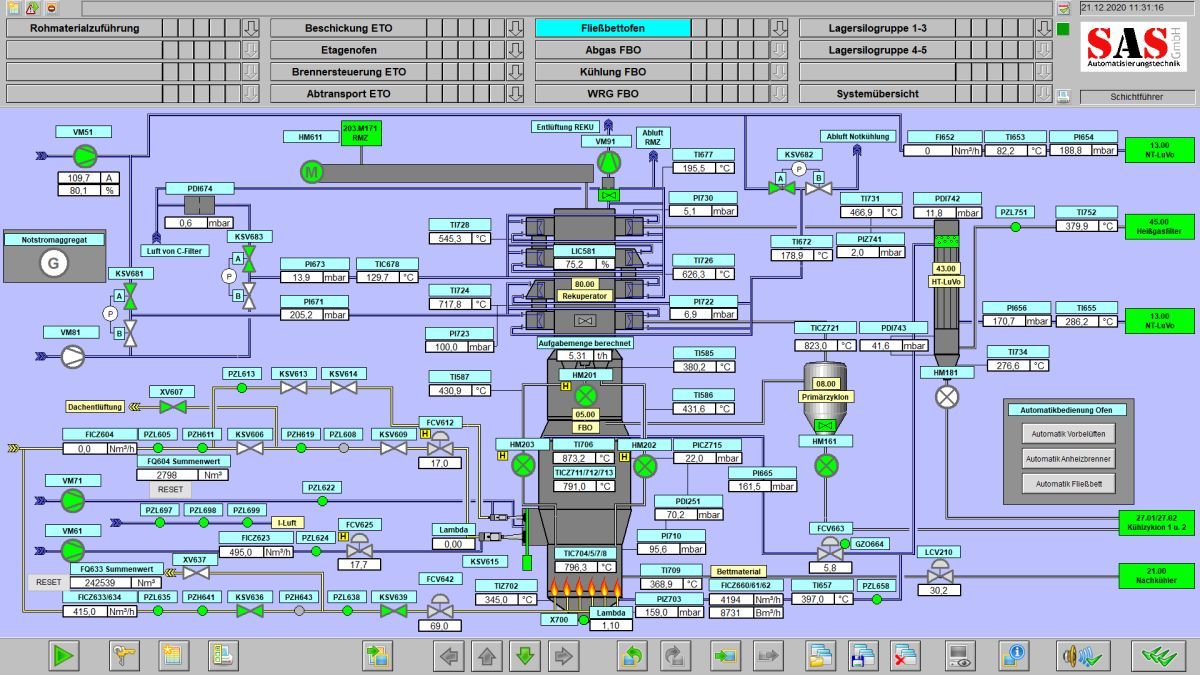The height and width of the screenshot is (675, 1200).
Task: Click the green play start icon
Action: coord(64,656)
